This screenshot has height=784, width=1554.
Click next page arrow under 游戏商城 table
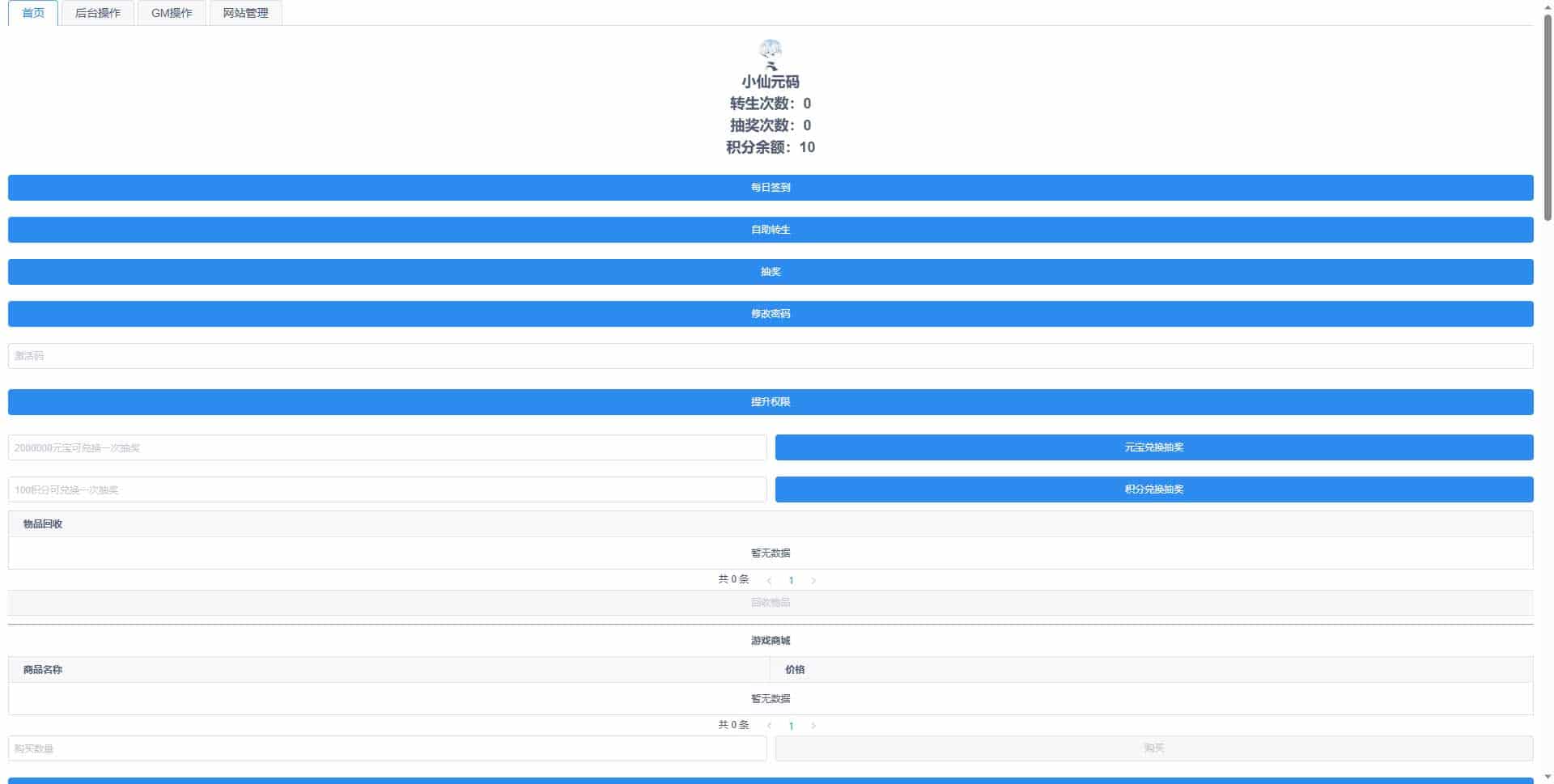point(813,726)
